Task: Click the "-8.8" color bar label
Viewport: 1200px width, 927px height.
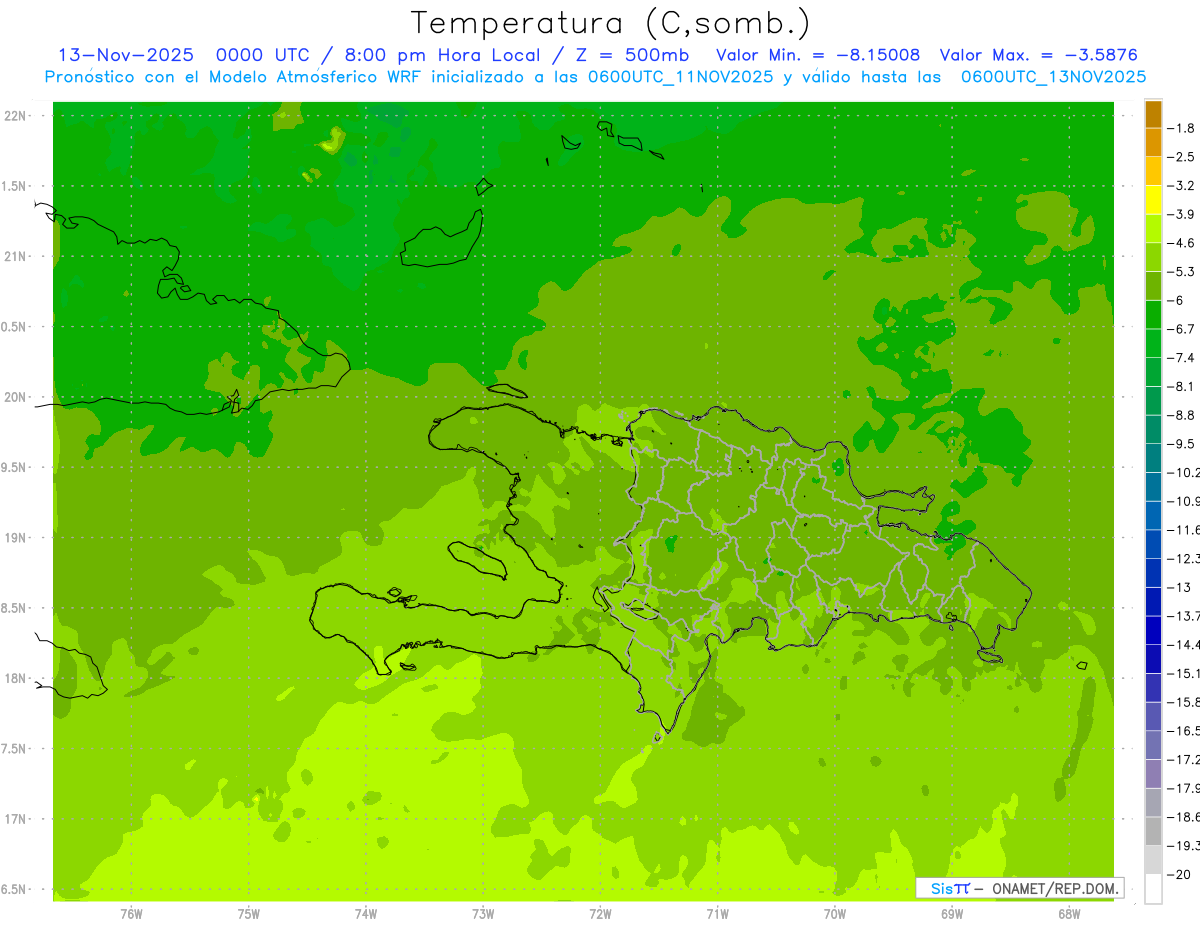Action: 1182,415
